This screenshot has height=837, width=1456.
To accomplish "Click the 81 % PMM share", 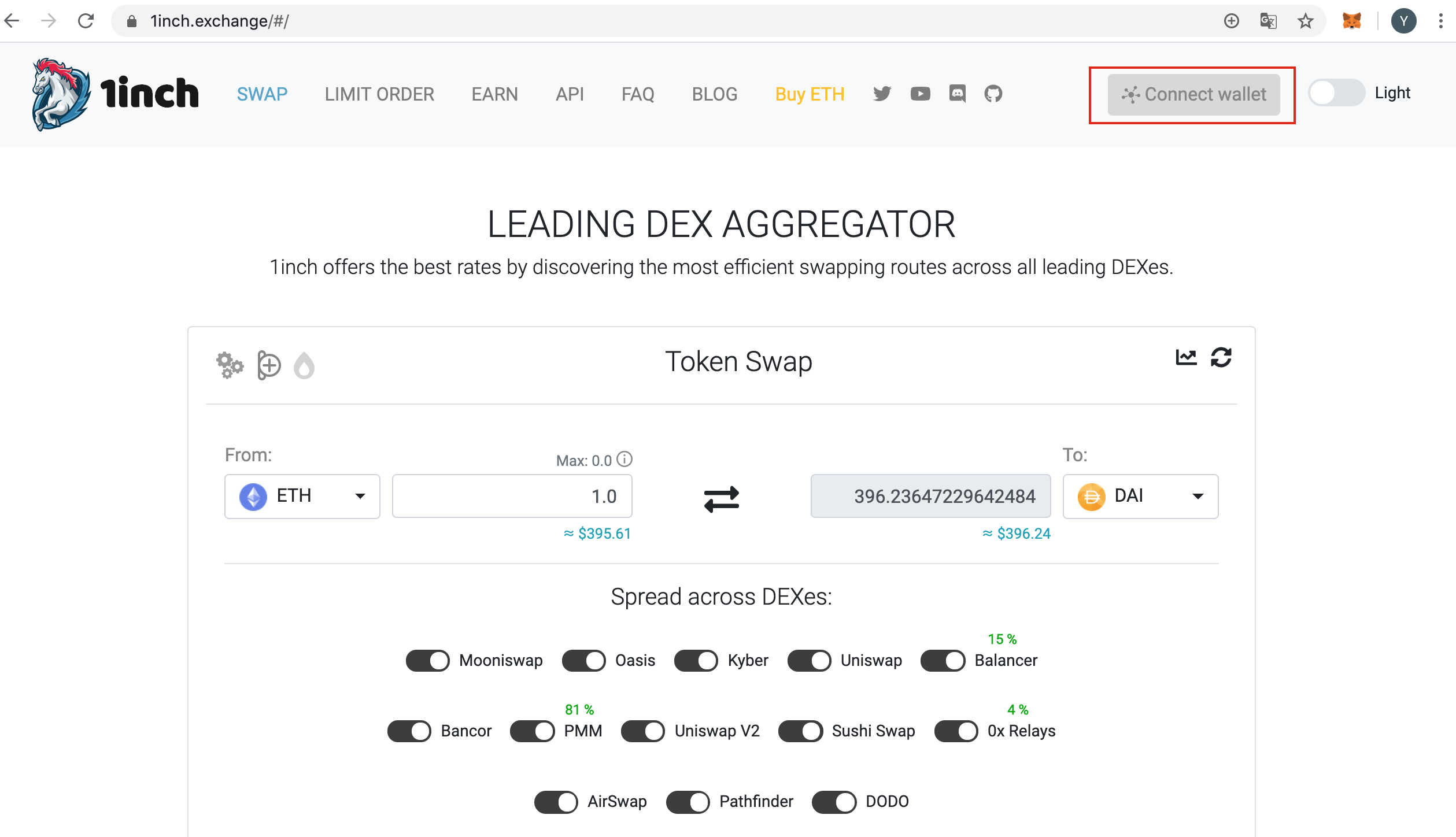I will click(x=580, y=710).
